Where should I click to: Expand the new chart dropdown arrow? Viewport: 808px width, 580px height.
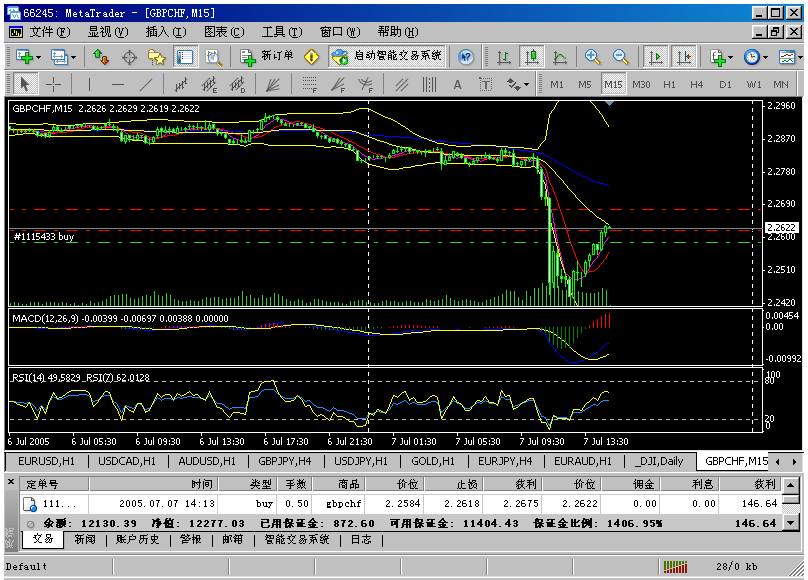39,57
